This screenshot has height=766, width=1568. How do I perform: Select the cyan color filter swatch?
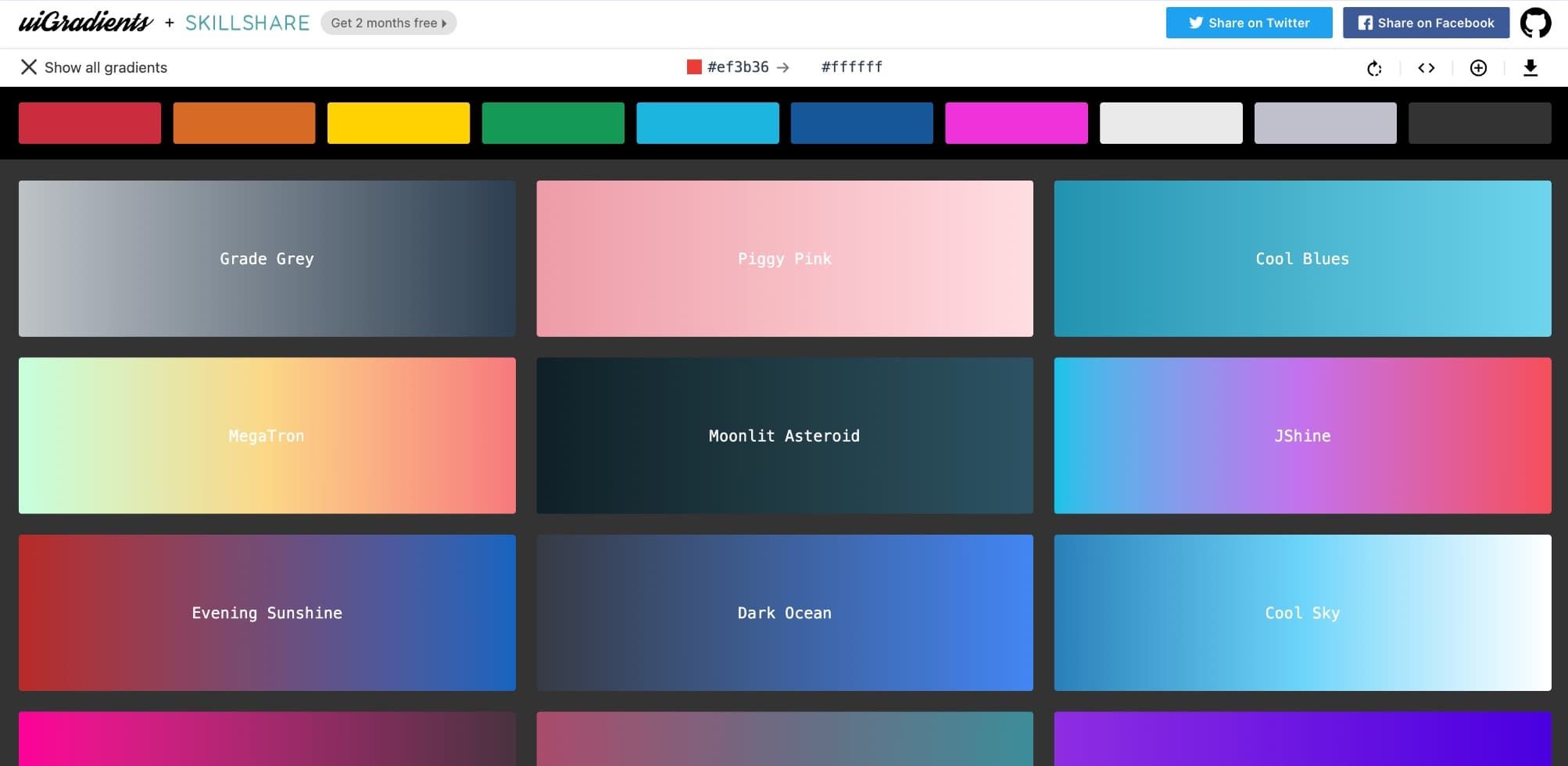707,123
